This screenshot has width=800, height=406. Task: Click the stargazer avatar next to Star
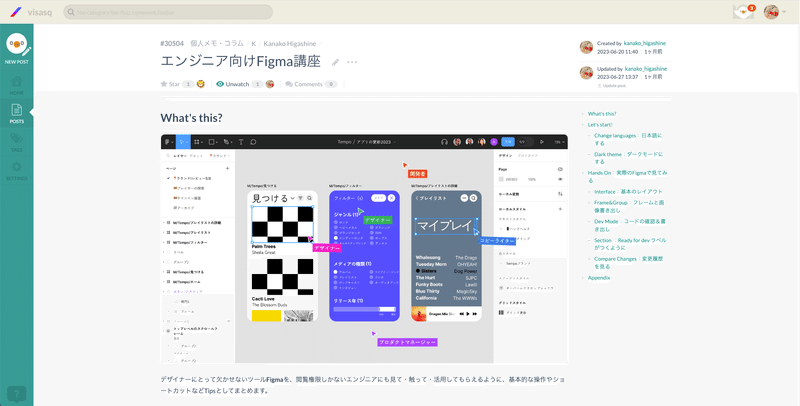pos(201,84)
